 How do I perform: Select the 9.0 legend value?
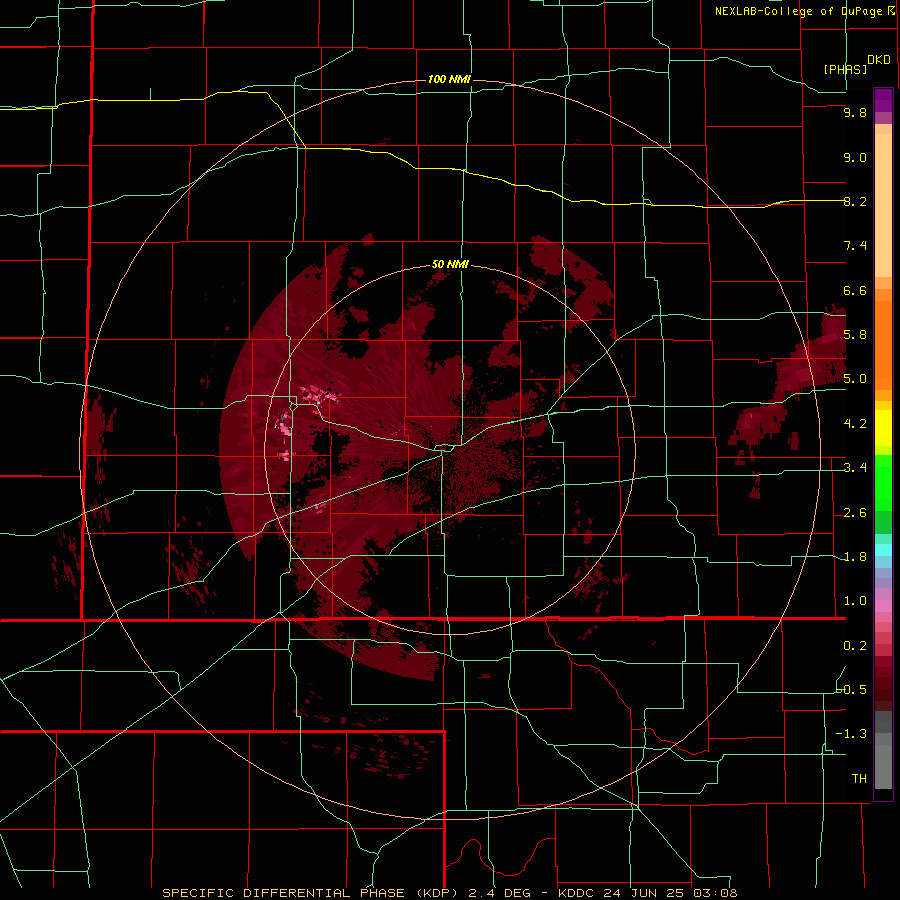855,157
